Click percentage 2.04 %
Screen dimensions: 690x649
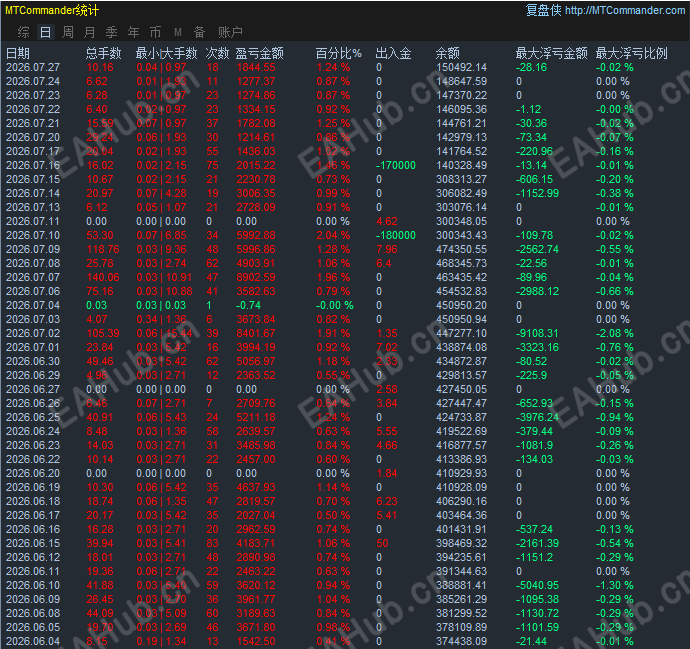point(333,235)
